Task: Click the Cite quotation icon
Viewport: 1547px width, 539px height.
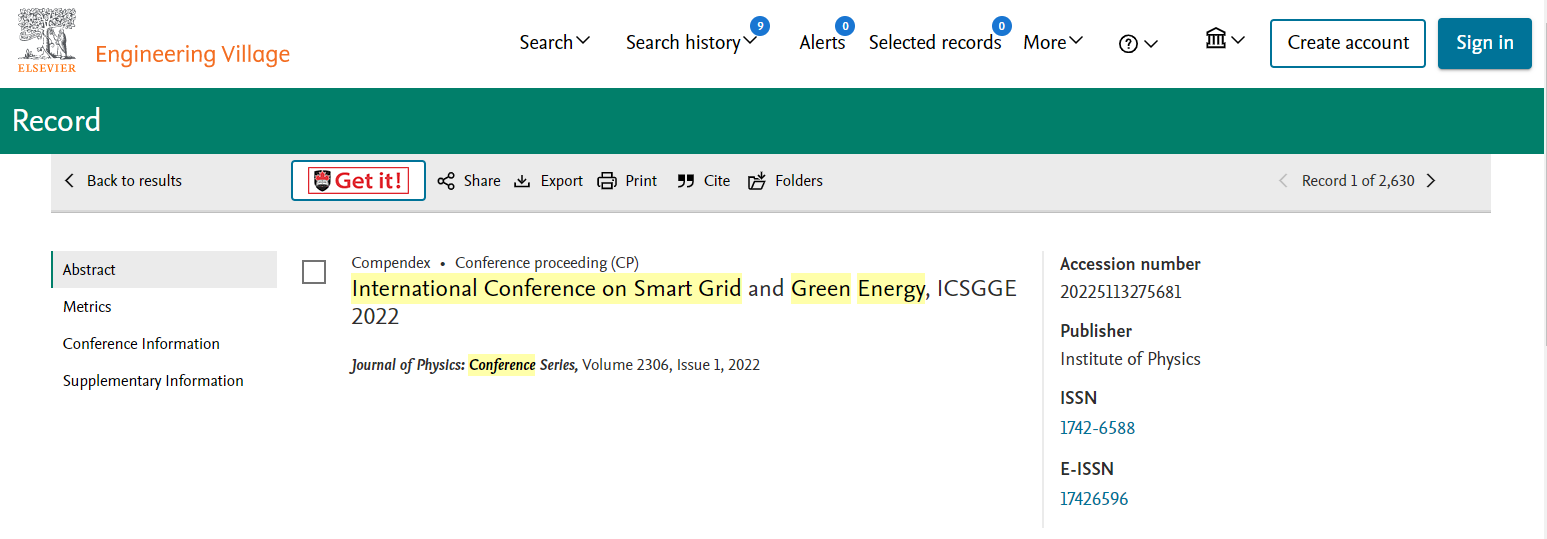Action: point(686,181)
